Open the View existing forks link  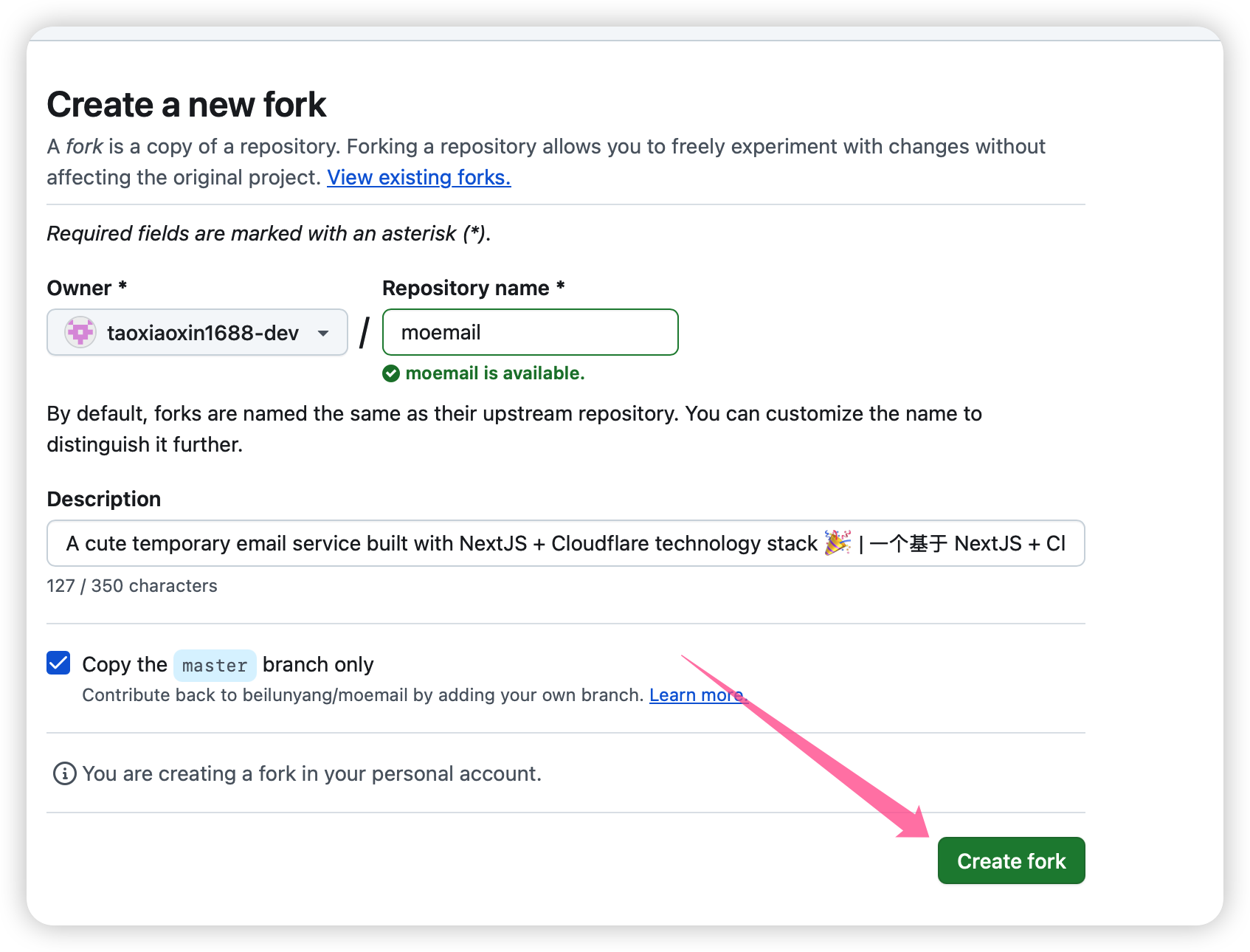[x=418, y=178]
